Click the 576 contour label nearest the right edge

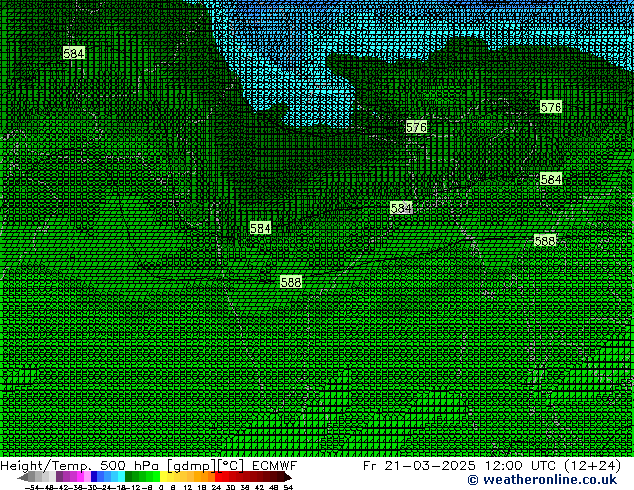point(551,107)
